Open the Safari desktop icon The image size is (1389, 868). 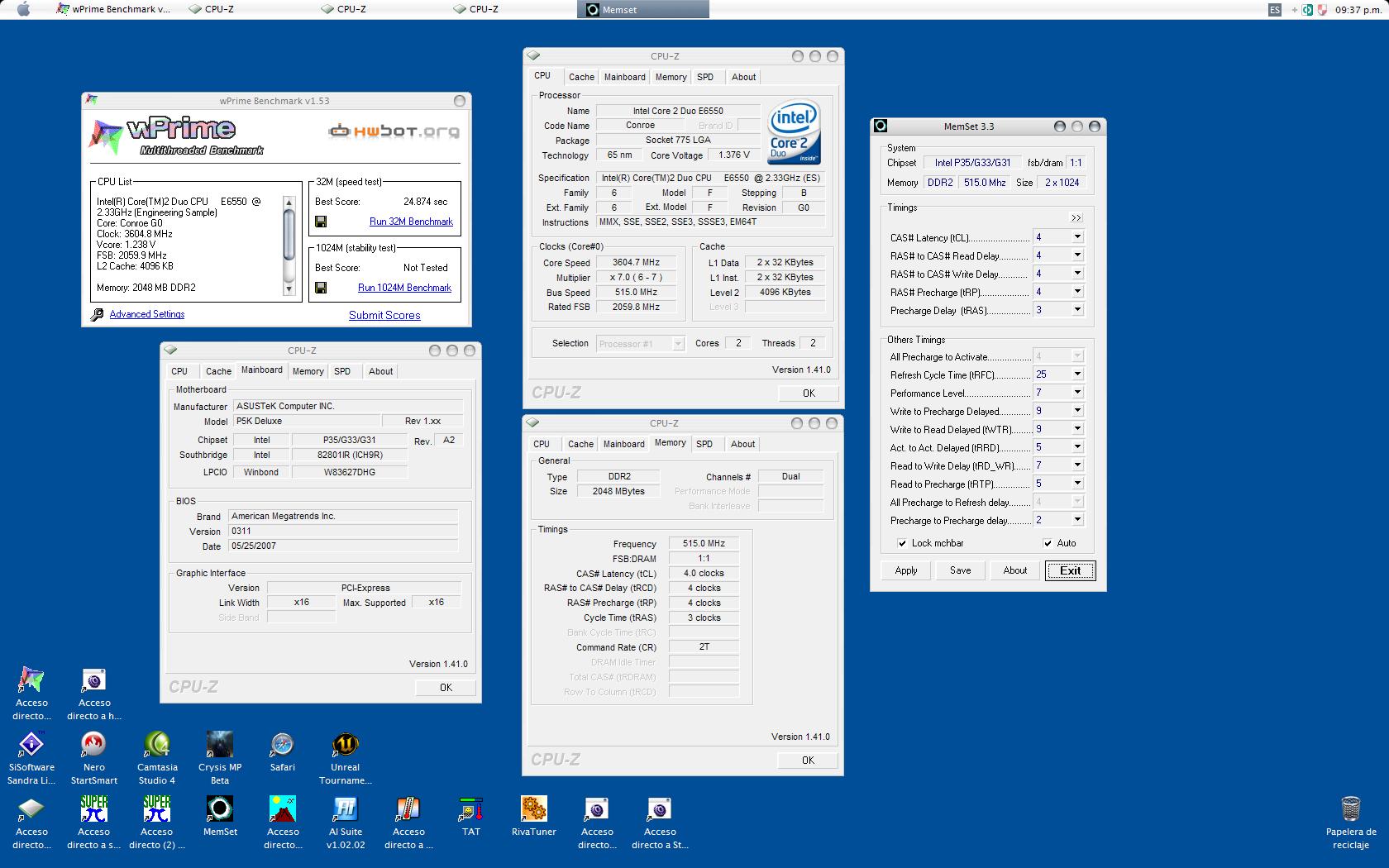tap(283, 746)
